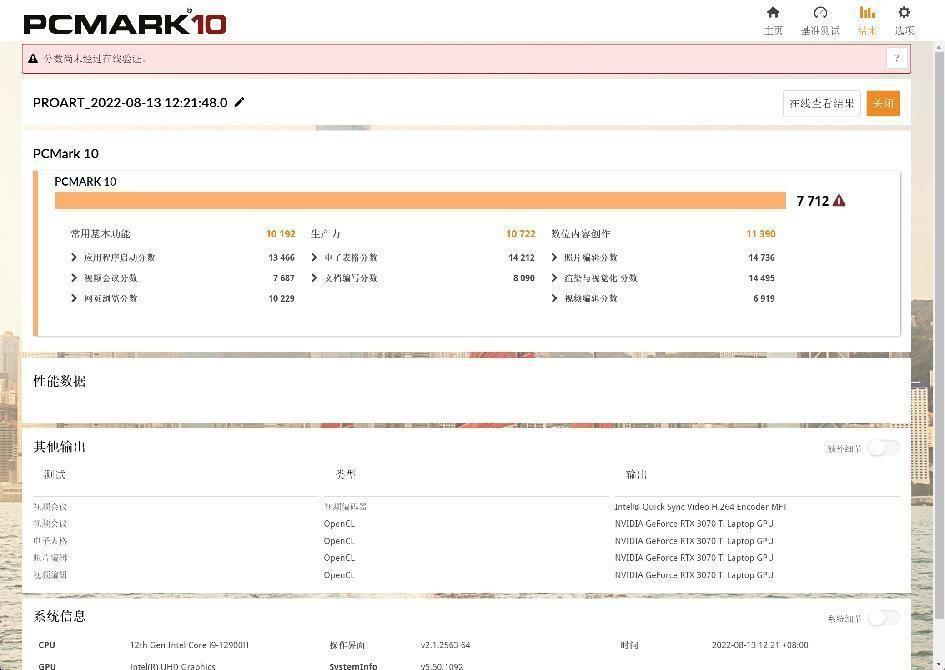
Task: Click the question mark help button in banner
Action: [x=897, y=58]
